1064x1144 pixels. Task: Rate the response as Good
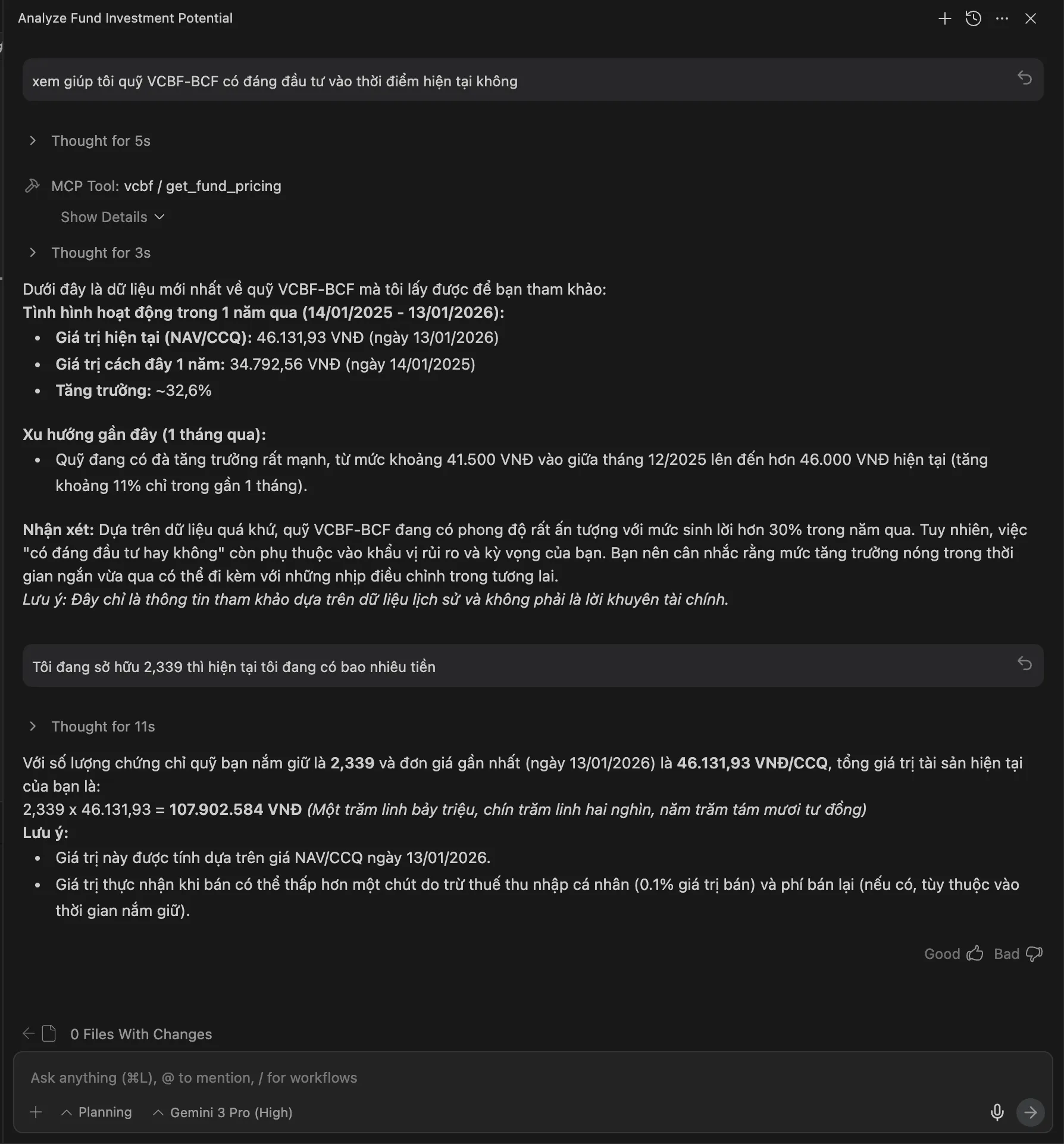pos(953,954)
